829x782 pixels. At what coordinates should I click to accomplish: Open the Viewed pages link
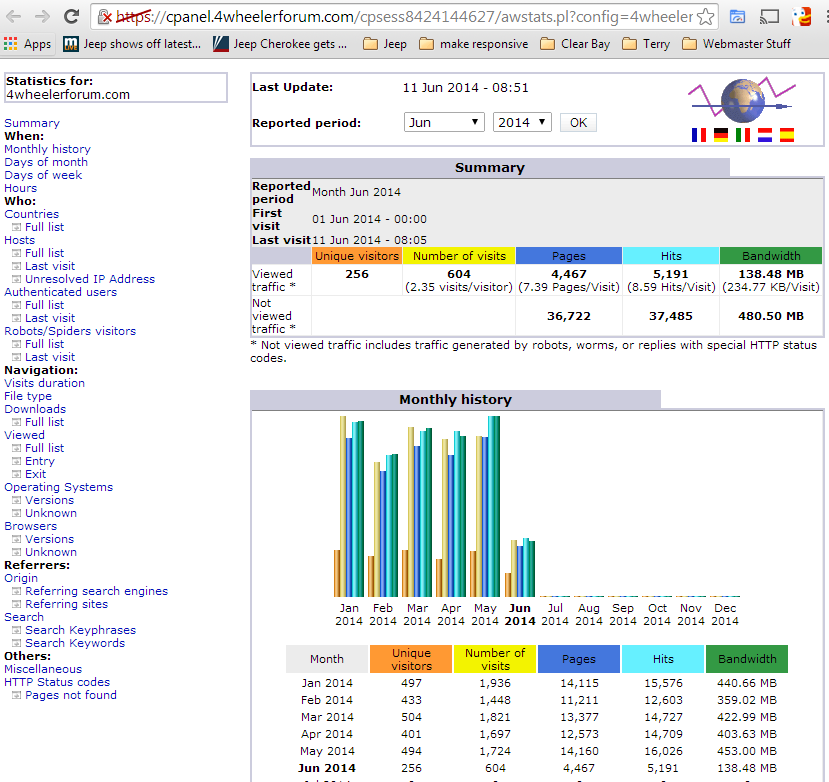(24, 435)
